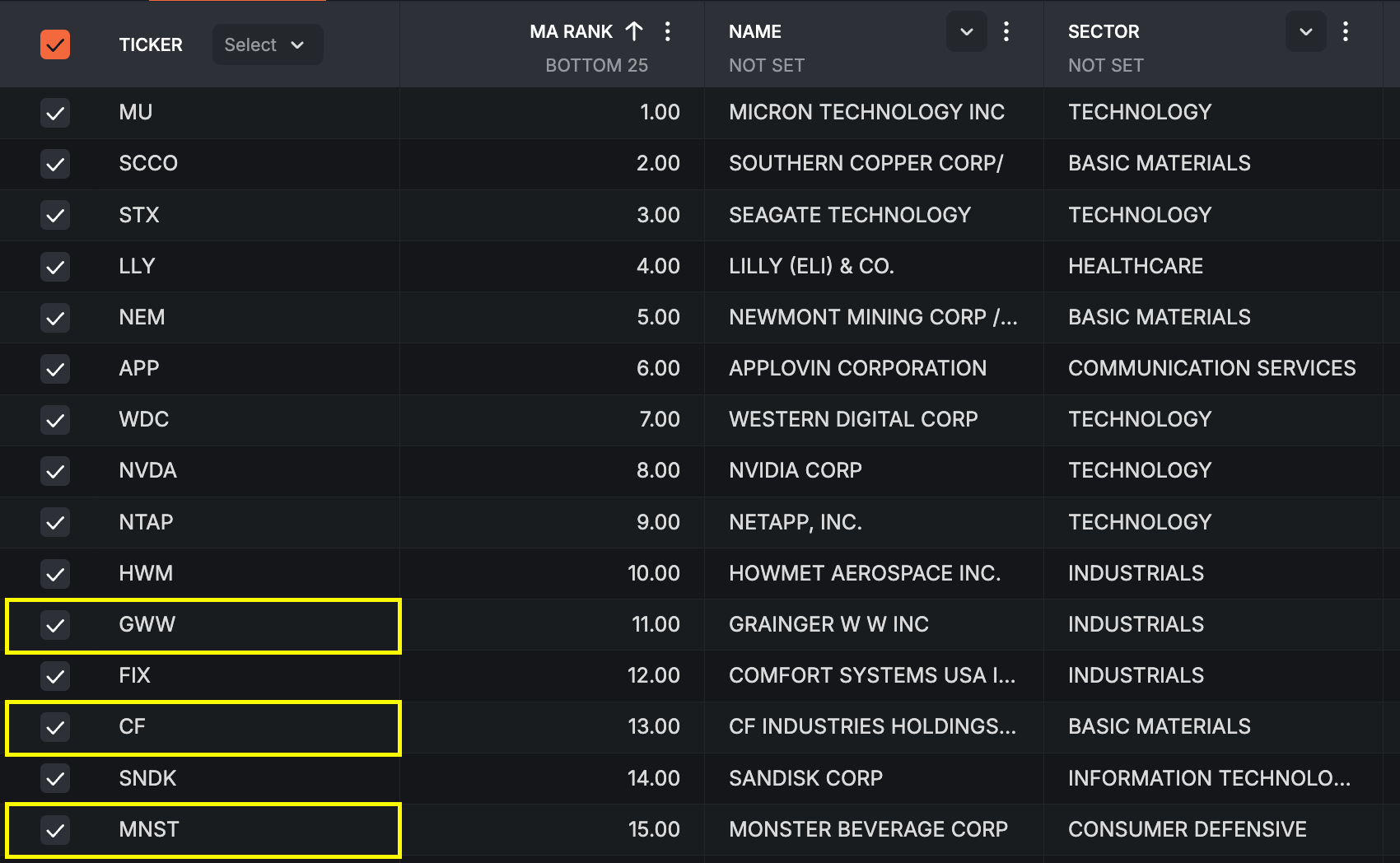
Task: Open Sector column three-dot menu
Action: click(x=1346, y=31)
